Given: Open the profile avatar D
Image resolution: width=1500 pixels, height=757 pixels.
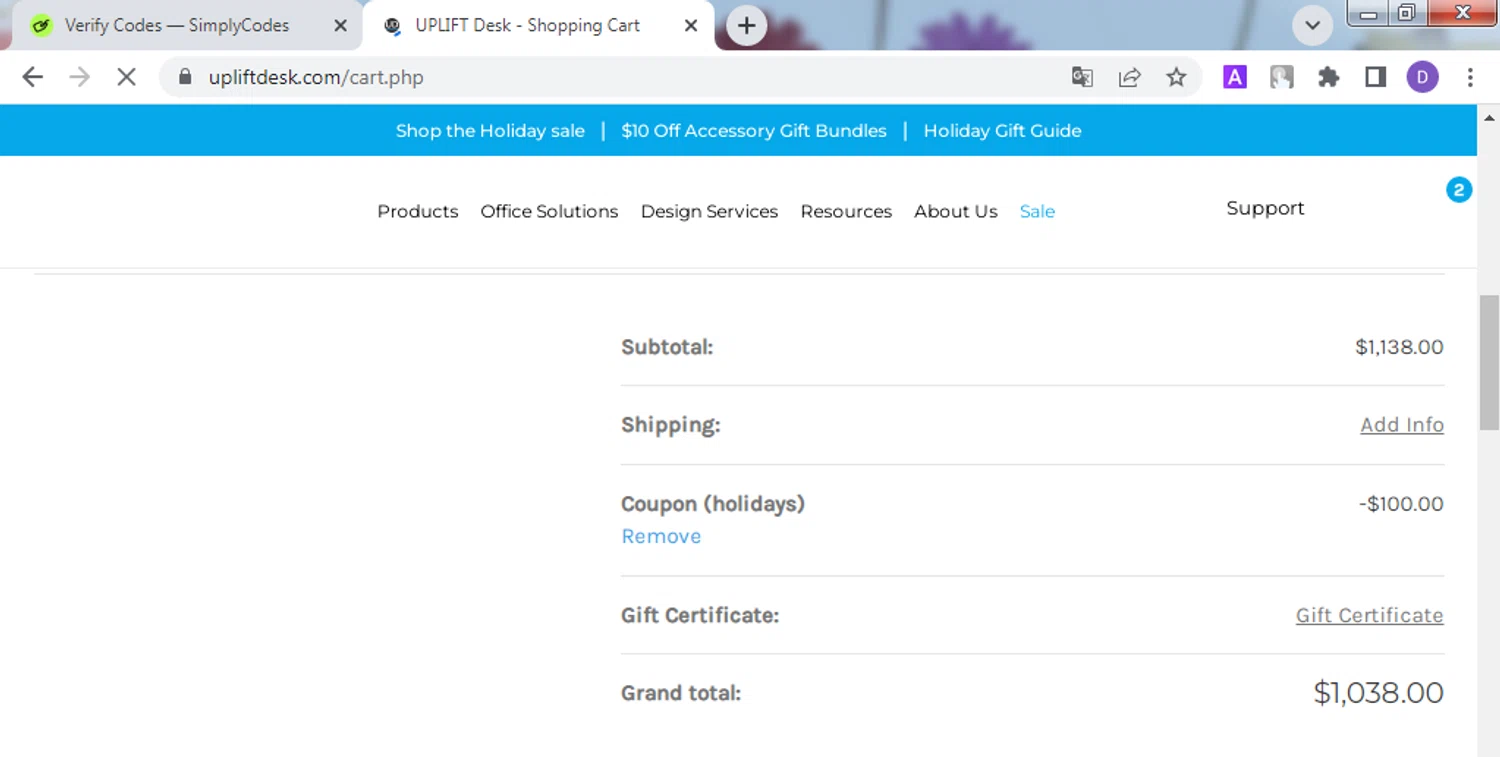Looking at the screenshot, I should click(x=1423, y=77).
